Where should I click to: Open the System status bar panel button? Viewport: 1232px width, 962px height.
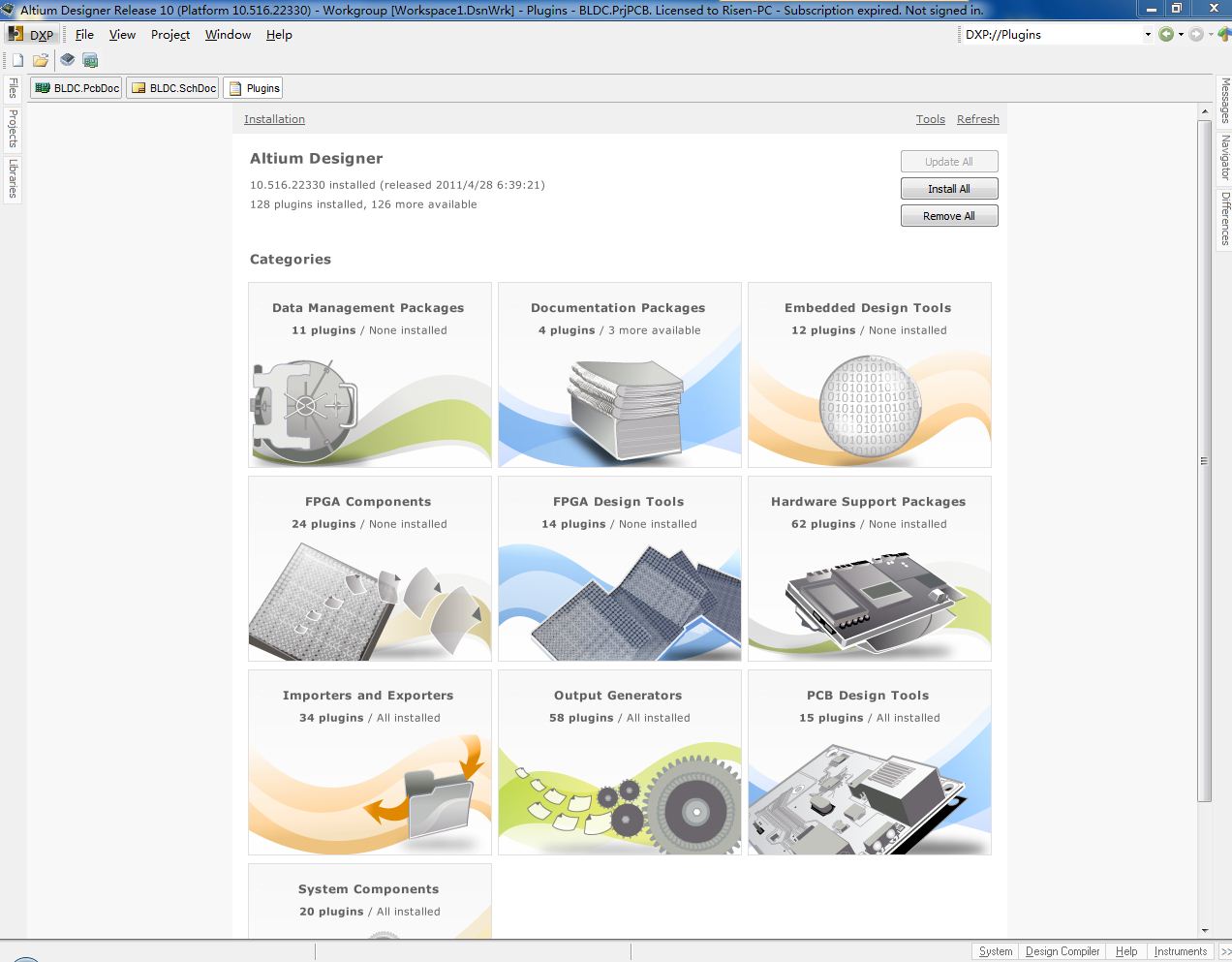pos(996,951)
